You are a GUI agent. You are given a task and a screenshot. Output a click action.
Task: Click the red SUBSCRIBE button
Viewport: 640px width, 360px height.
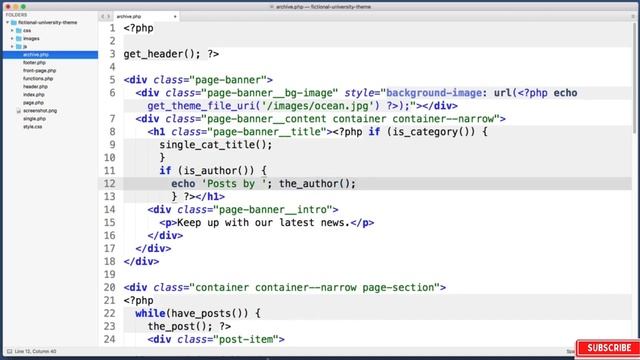pos(609,348)
